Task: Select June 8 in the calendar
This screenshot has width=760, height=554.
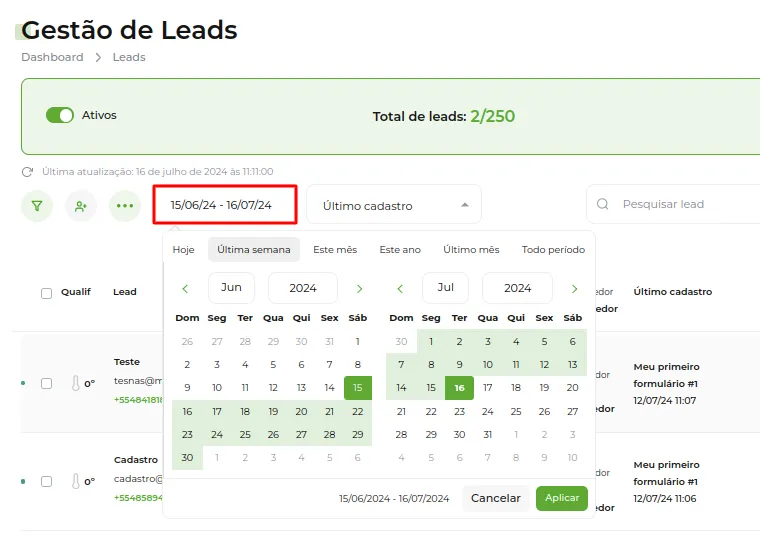Action: pos(358,364)
